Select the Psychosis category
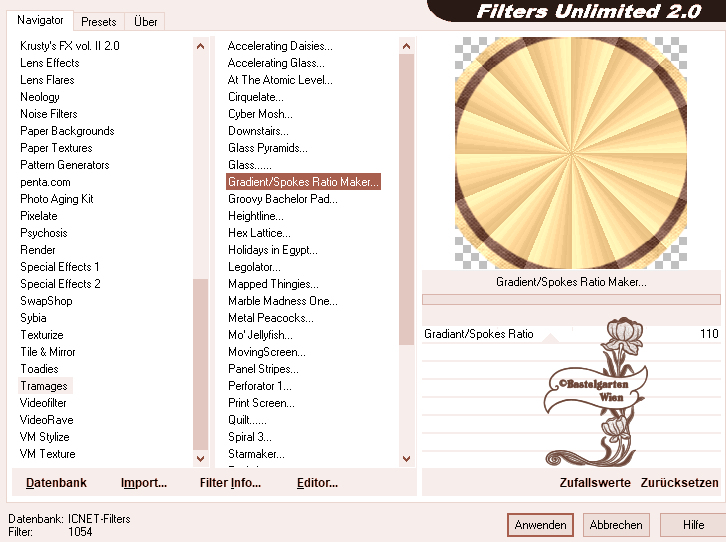The width and height of the screenshot is (726, 542). (44, 233)
